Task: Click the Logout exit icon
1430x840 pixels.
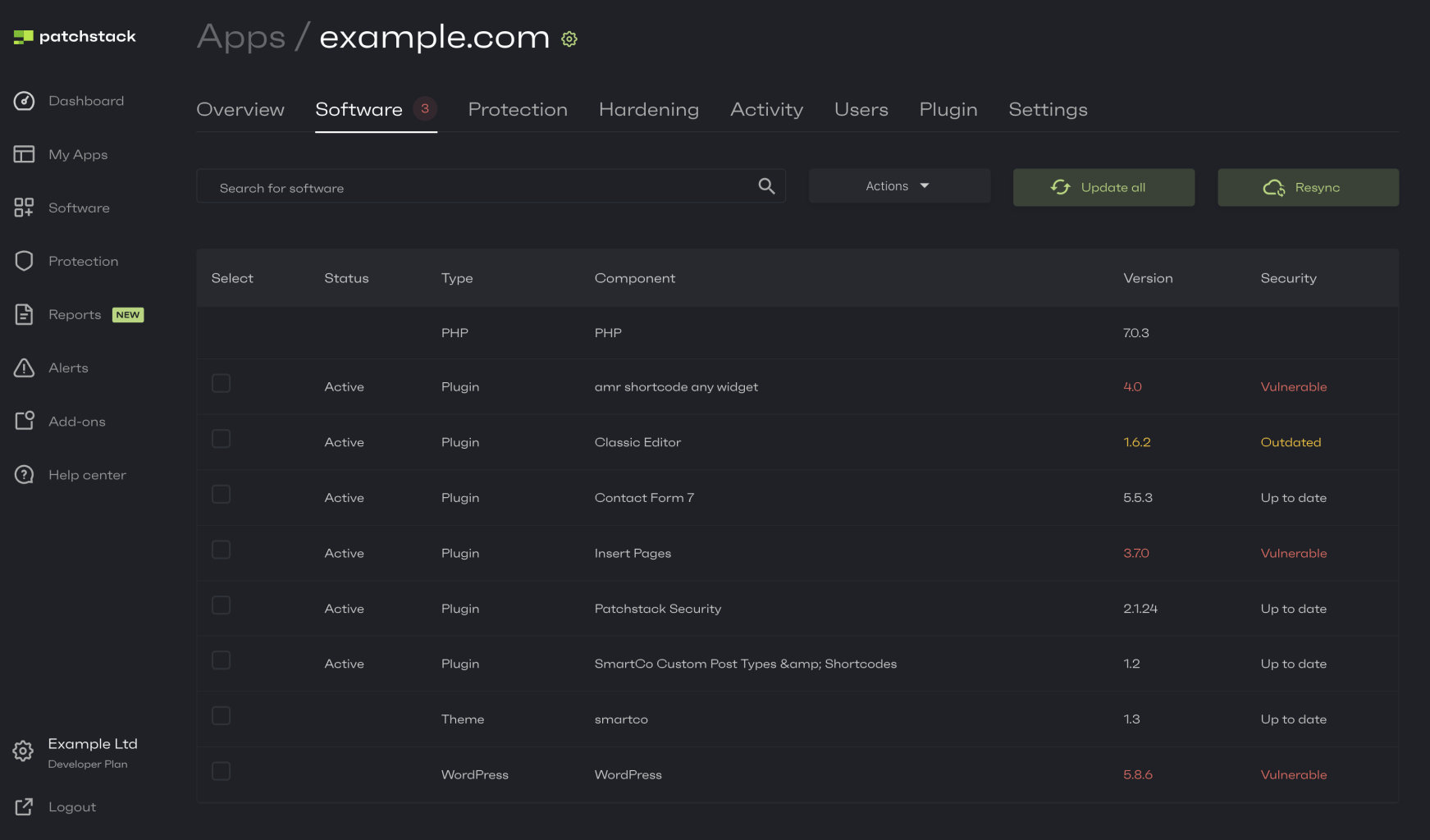Action: click(x=25, y=807)
